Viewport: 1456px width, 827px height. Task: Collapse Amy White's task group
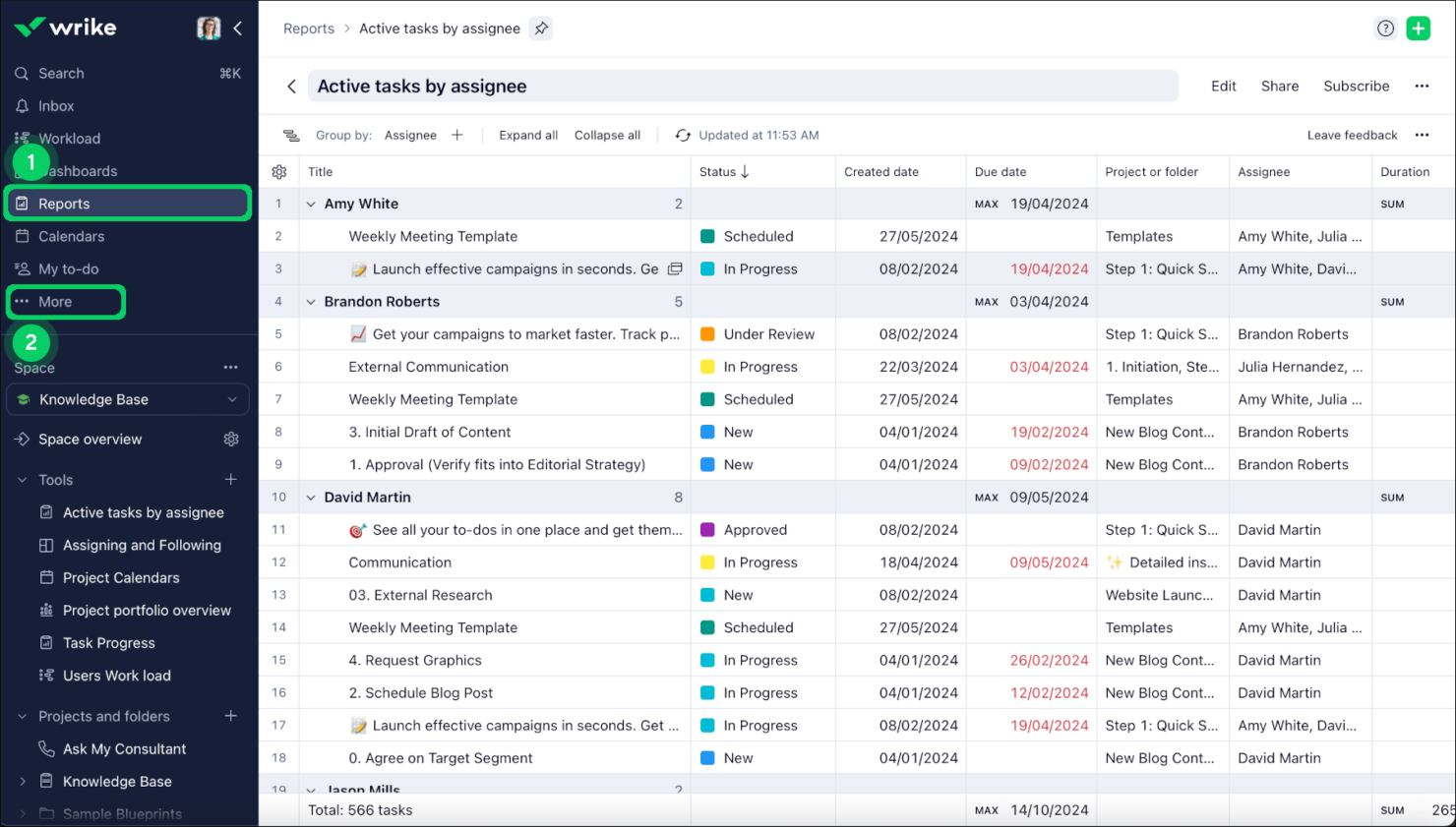(x=311, y=204)
